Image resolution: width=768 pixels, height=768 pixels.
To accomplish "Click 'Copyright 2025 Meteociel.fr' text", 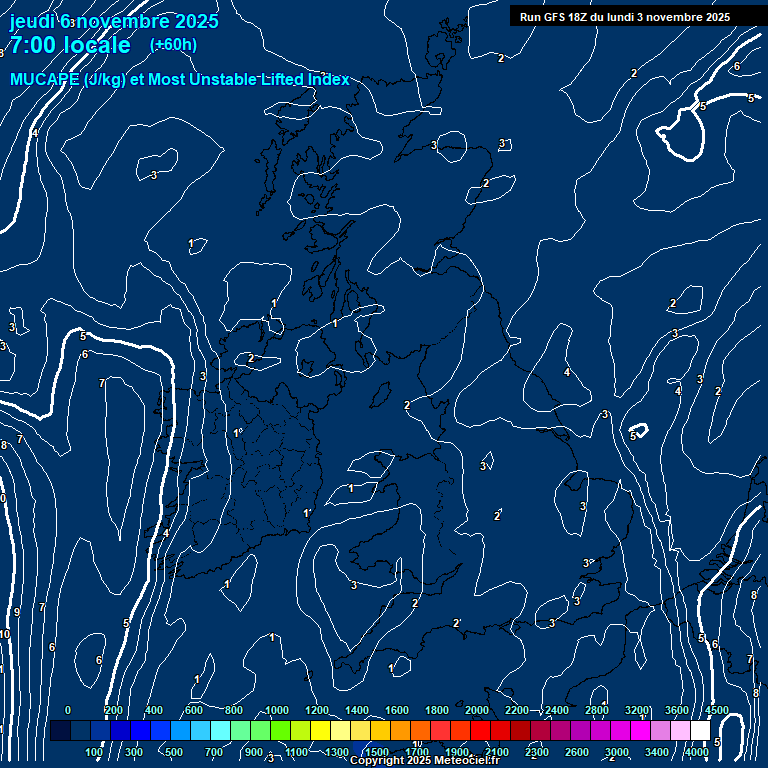I will pos(425,761).
